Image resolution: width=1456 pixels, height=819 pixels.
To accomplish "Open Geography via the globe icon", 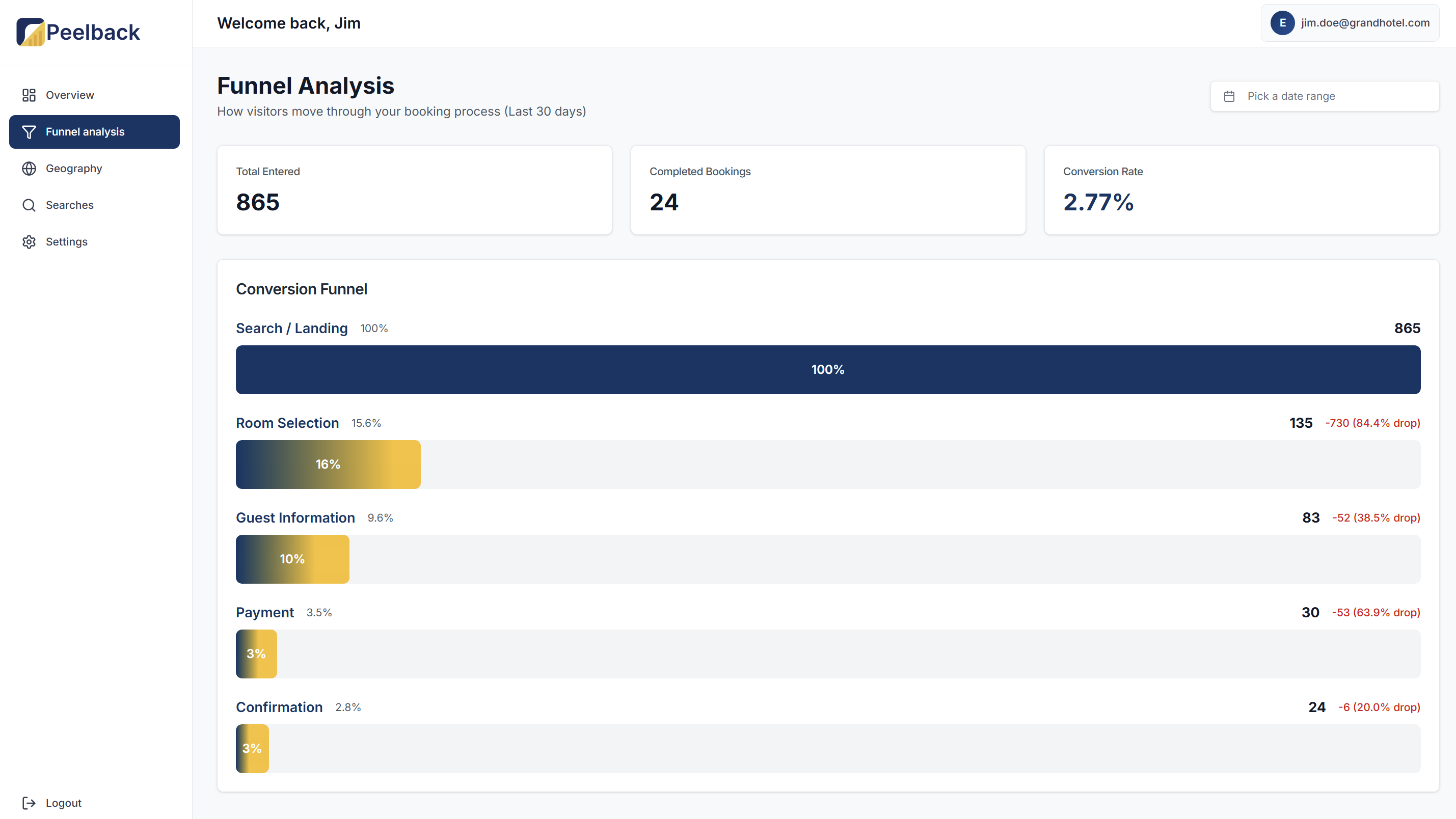I will (29, 168).
